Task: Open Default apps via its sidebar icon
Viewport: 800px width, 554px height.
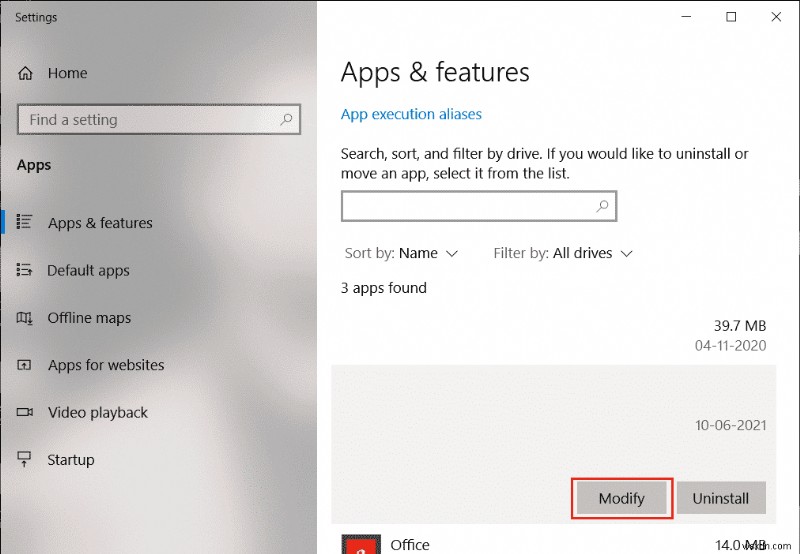Action: [x=26, y=270]
